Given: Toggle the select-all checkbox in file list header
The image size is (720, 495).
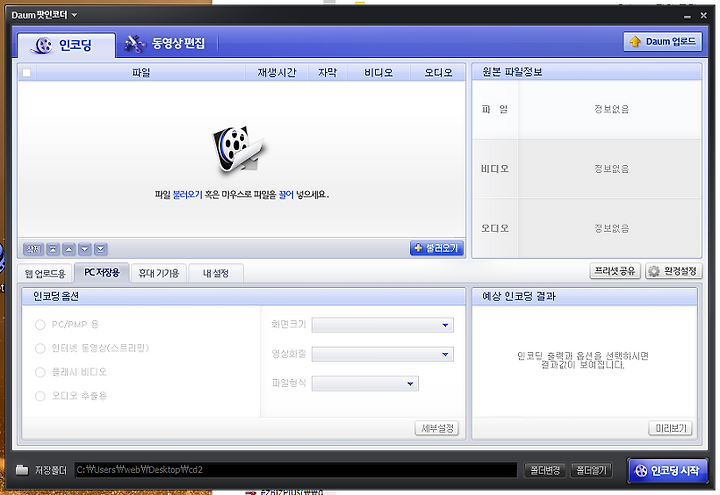Looking at the screenshot, I should click(27, 73).
